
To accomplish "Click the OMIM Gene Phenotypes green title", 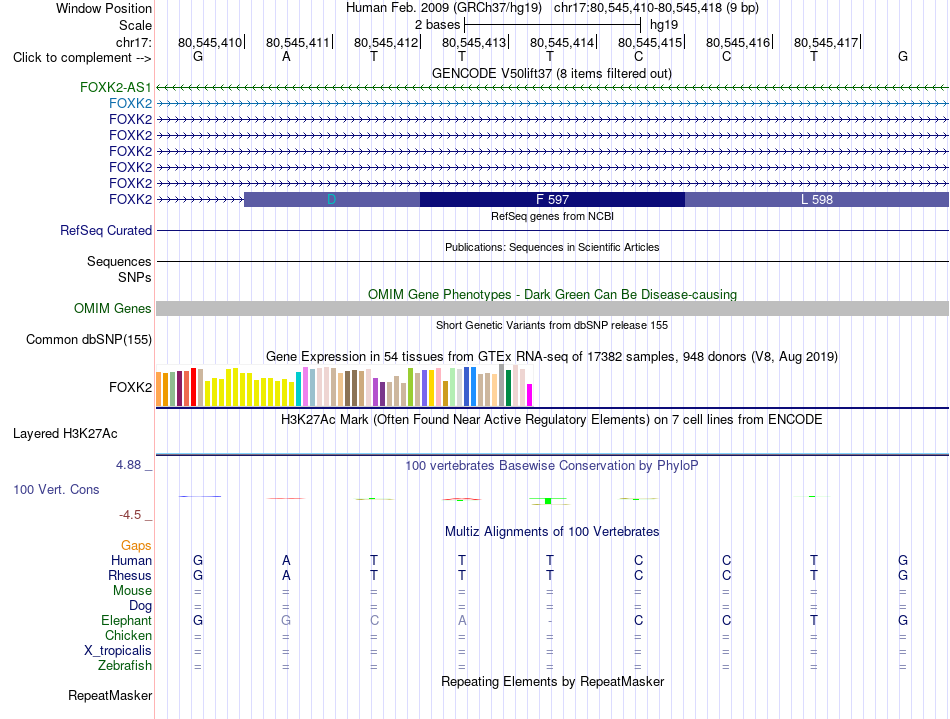I will click(552, 294).
